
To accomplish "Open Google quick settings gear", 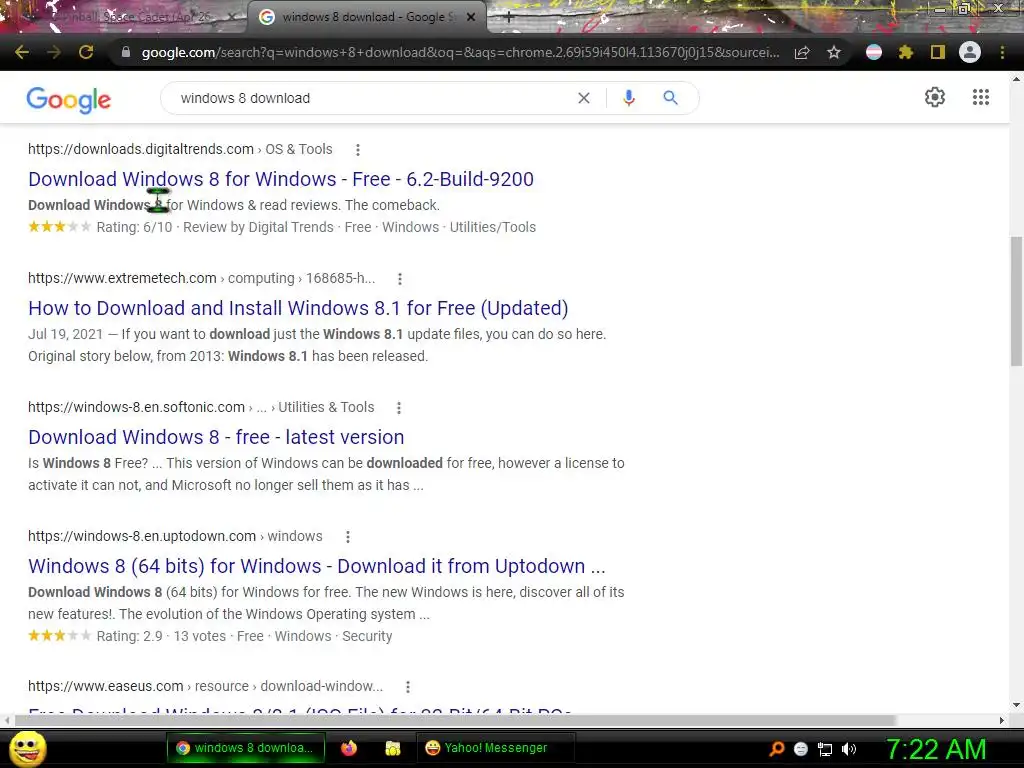I will [935, 97].
